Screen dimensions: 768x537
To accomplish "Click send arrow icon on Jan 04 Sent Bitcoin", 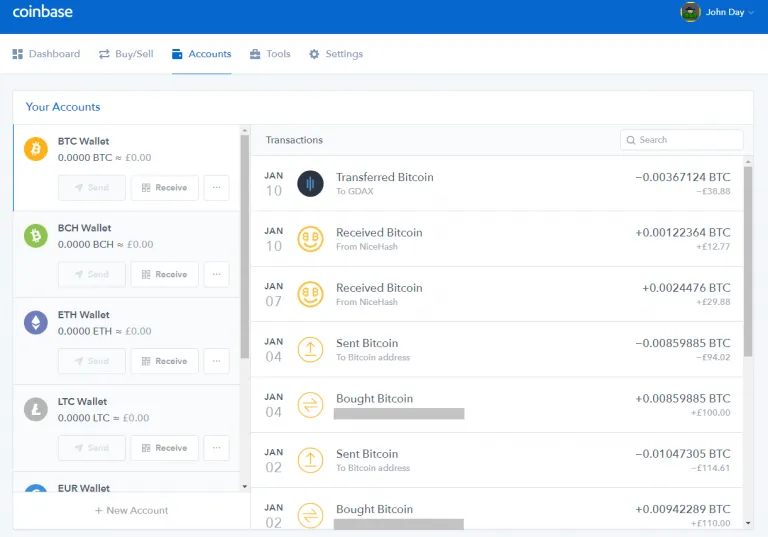I will (x=311, y=350).
